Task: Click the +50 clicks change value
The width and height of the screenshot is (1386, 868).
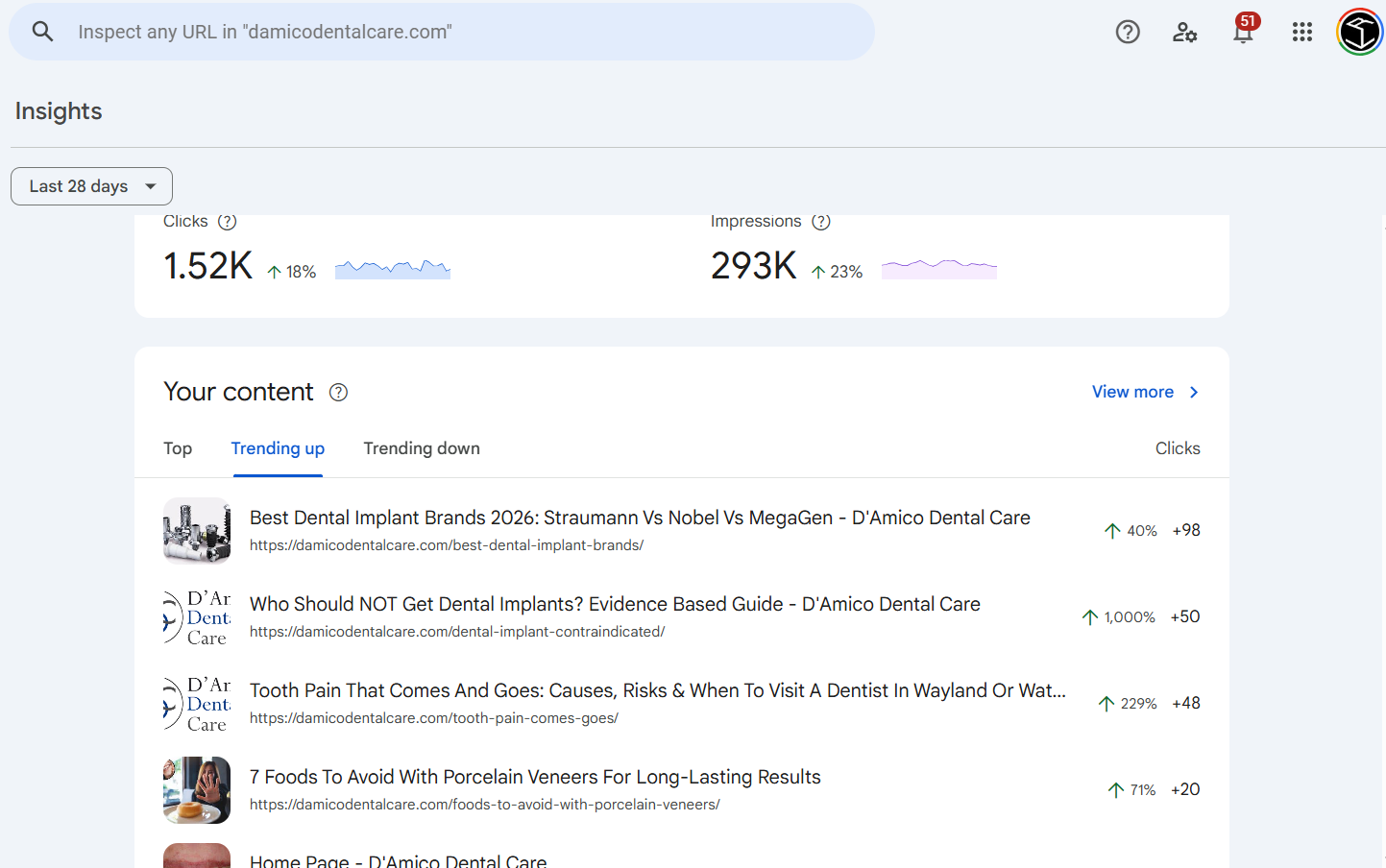Action: (1185, 616)
